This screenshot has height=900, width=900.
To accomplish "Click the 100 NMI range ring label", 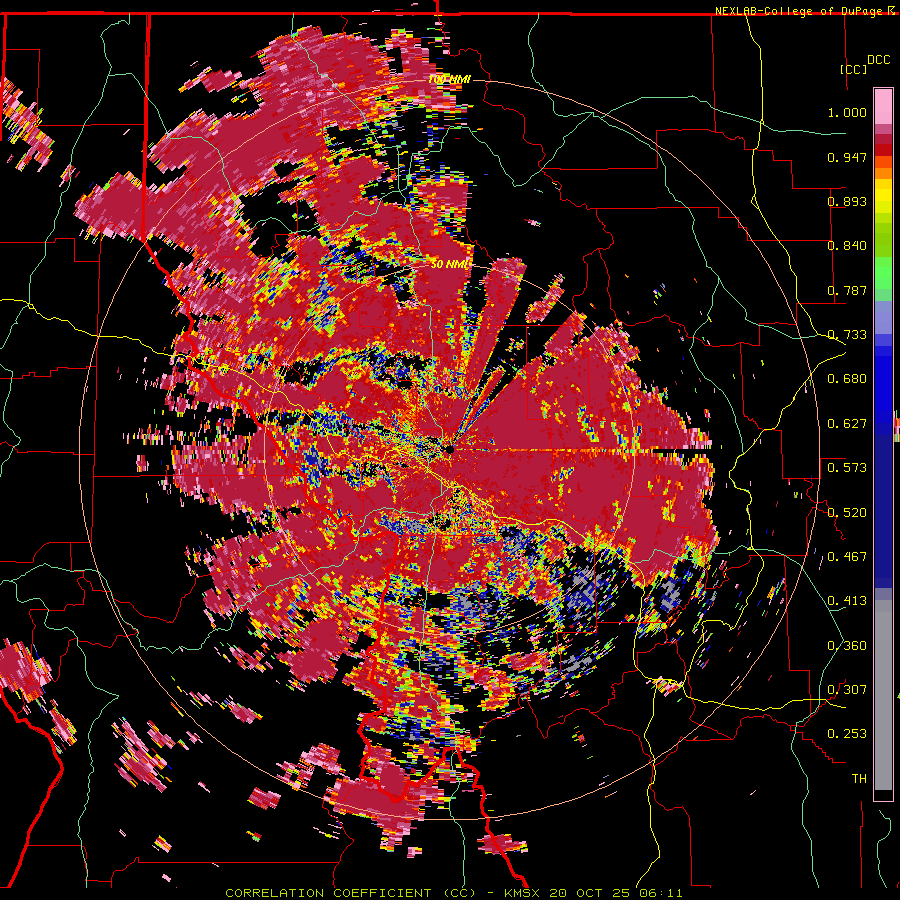I will tap(449, 79).
